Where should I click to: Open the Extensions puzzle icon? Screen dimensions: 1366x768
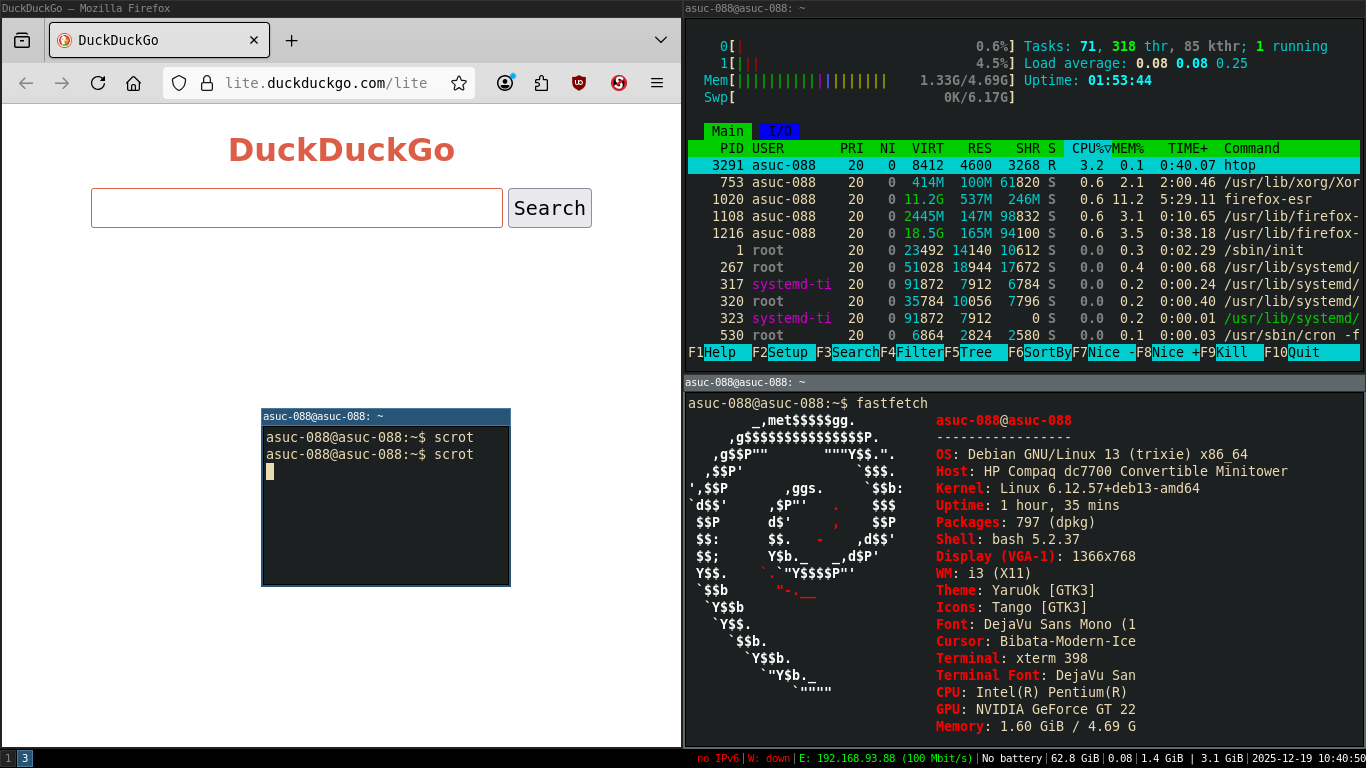click(541, 83)
